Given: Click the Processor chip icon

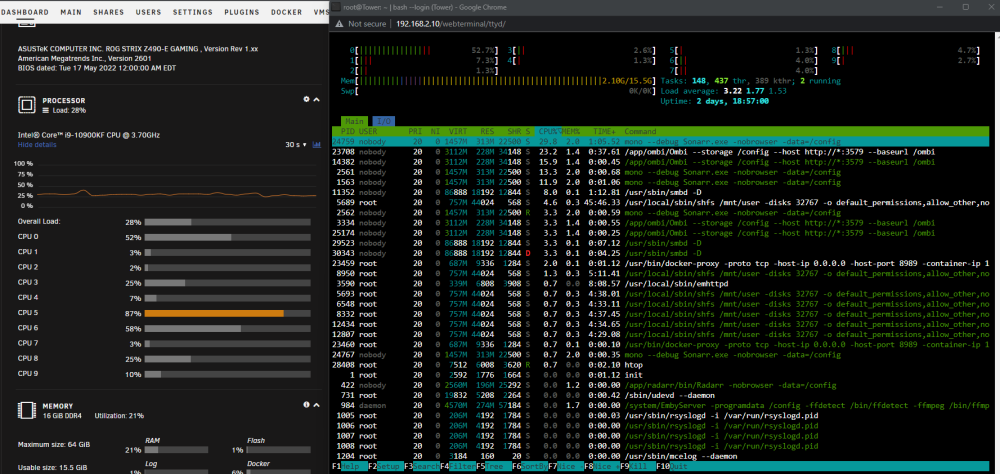Looking at the screenshot, I should click(x=26, y=105).
